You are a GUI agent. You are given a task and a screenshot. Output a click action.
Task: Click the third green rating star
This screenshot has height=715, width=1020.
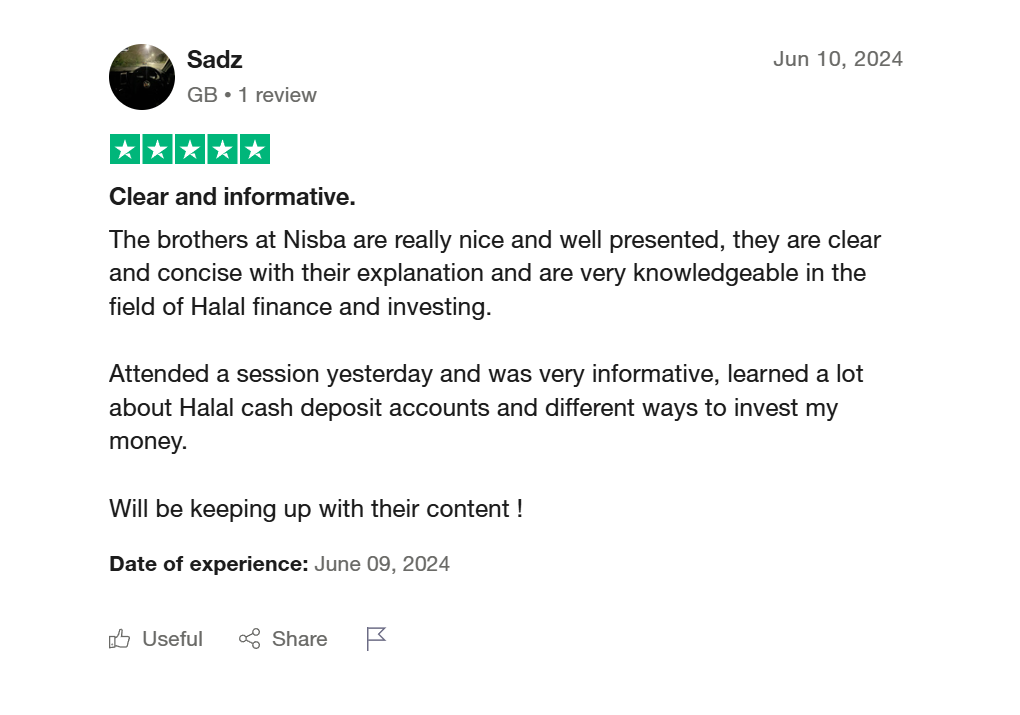(190, 150)
